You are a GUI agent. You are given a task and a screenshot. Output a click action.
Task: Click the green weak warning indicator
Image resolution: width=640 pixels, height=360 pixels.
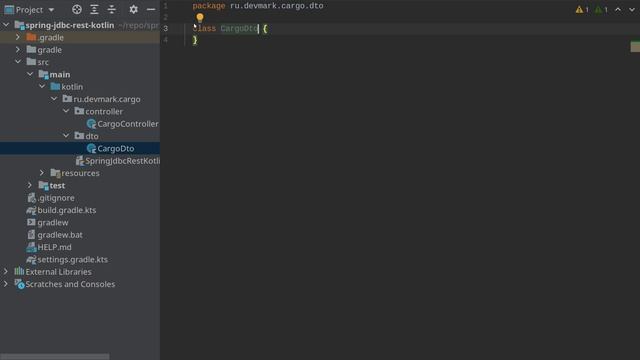[x=598, y=9]
